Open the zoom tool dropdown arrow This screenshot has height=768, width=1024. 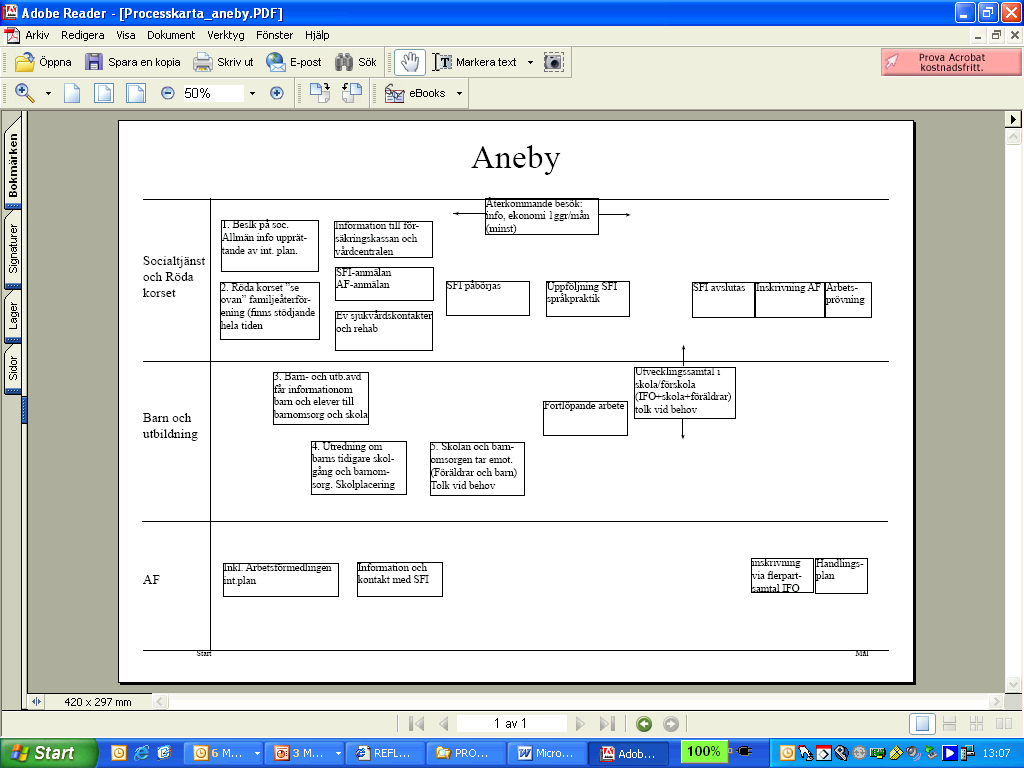48,94
